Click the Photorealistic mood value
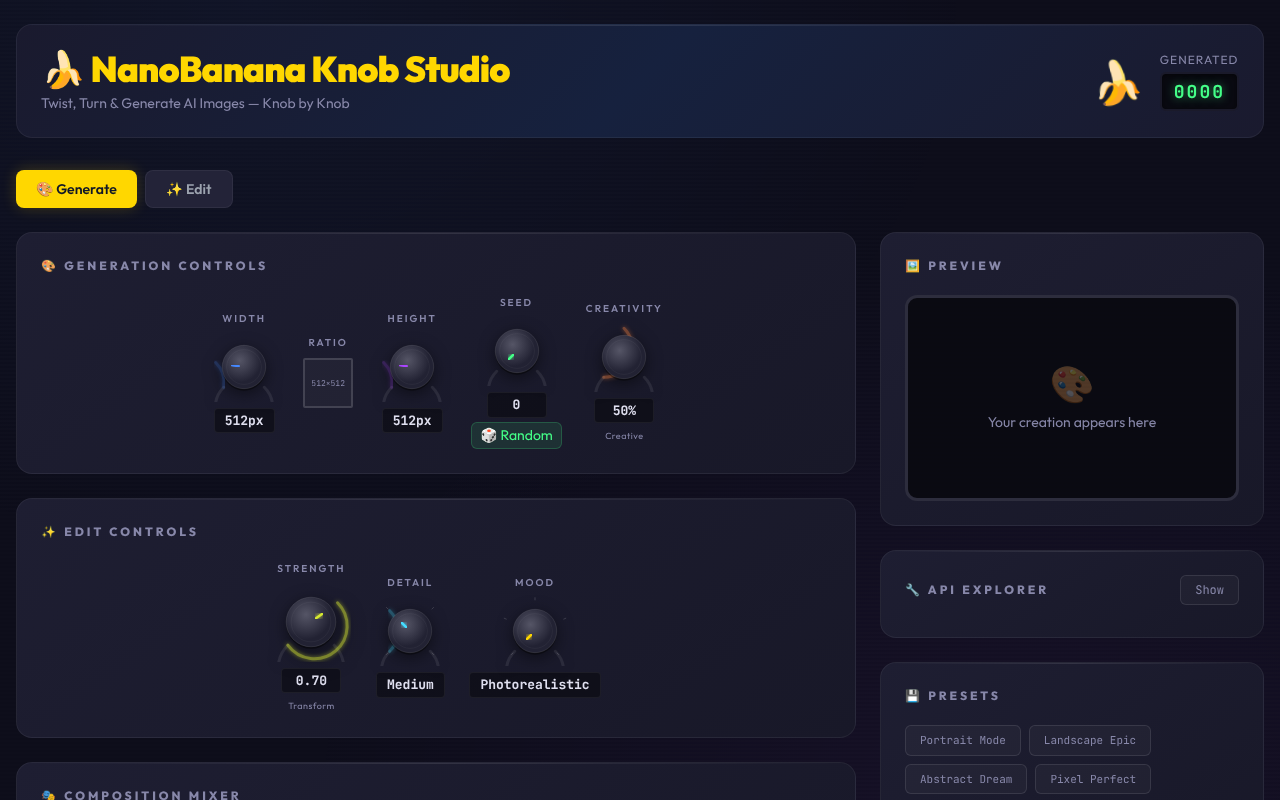Viewport: 1280px width, 800px height. (535, 685)
